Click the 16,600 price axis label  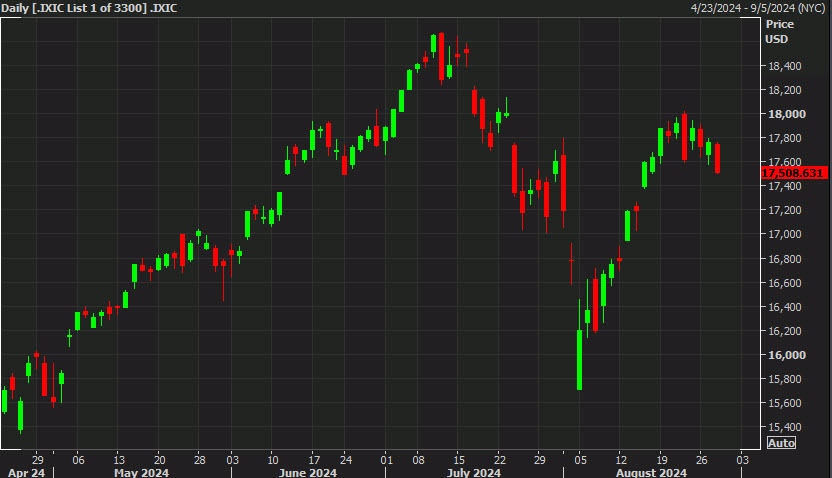click(x=785, y=283)
